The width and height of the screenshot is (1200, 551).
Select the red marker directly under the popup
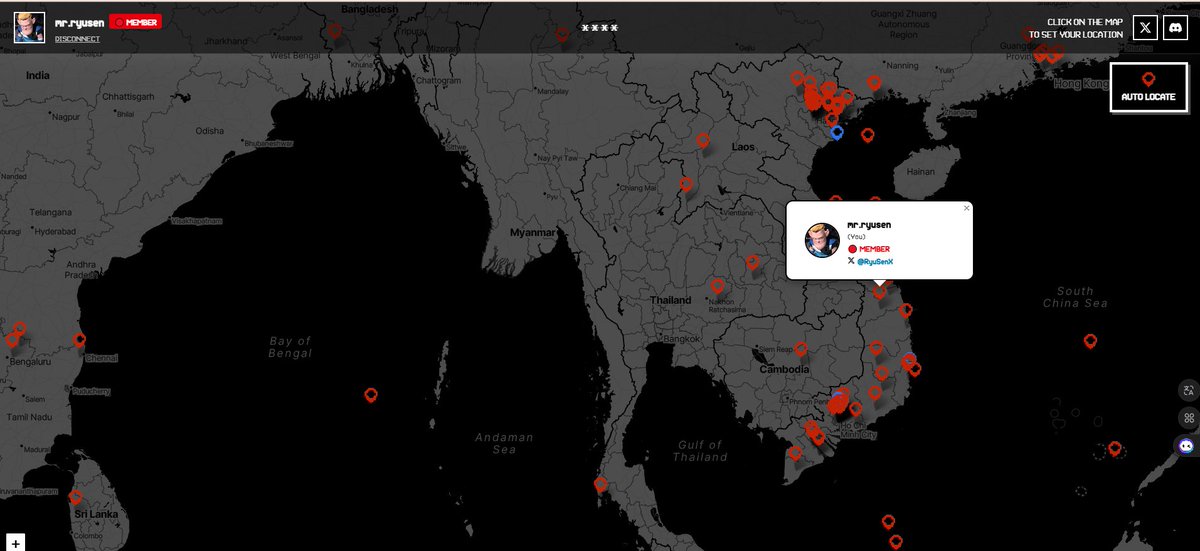coord(879,292)
